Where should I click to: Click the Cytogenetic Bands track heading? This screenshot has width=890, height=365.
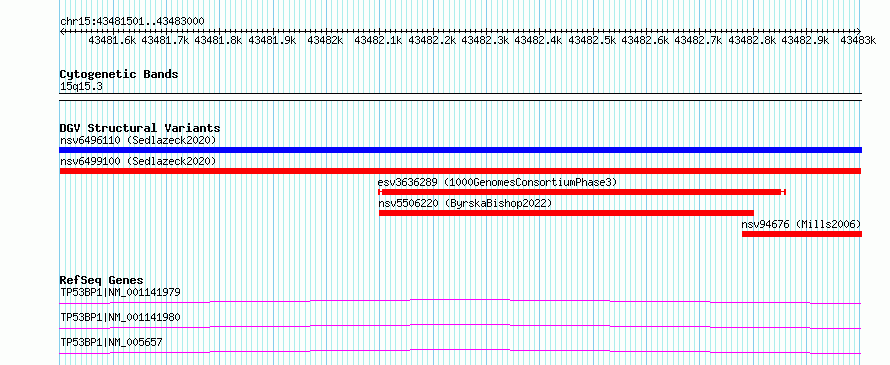coord(119,74)
